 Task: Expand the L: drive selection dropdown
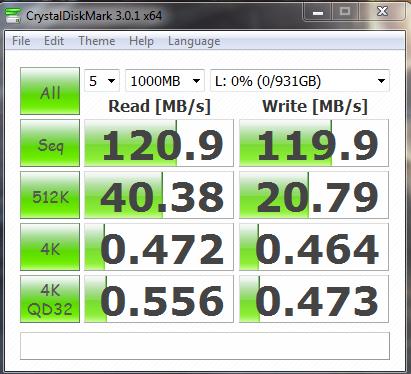tap(300, 81)
